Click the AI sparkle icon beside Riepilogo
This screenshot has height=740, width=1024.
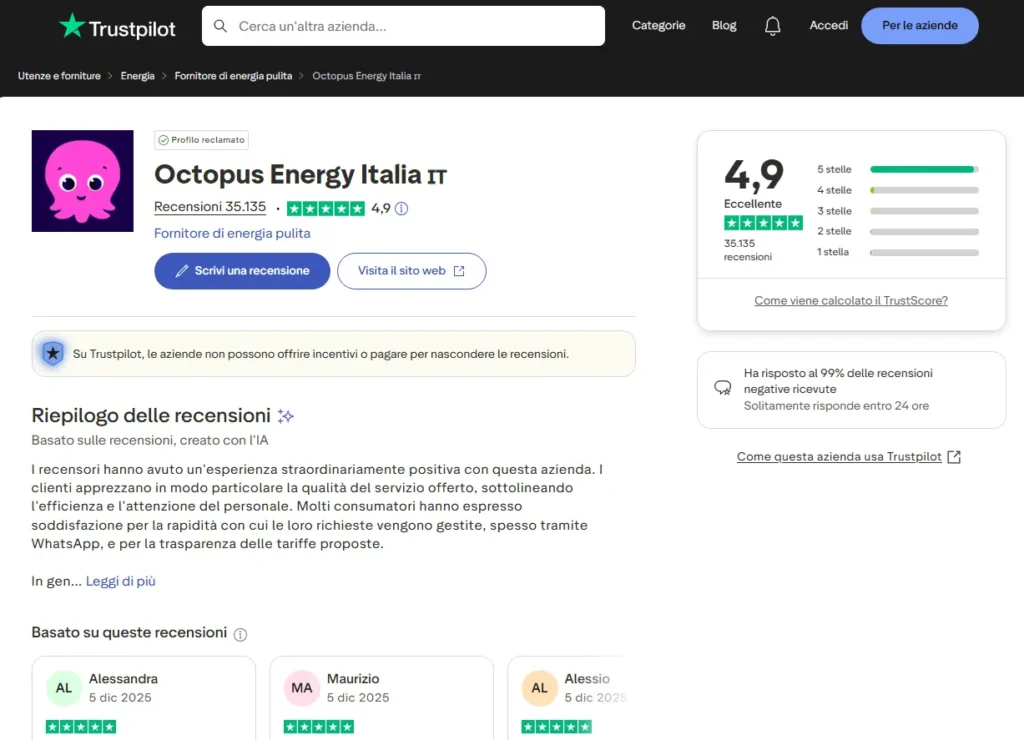pos(286,416)
